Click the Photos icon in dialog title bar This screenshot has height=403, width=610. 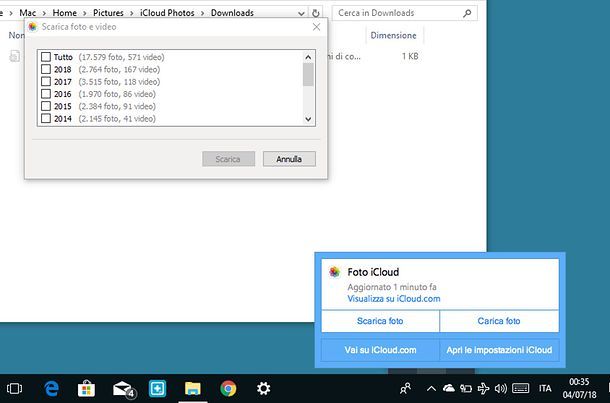pyautogui.click(x=33, y=27)
